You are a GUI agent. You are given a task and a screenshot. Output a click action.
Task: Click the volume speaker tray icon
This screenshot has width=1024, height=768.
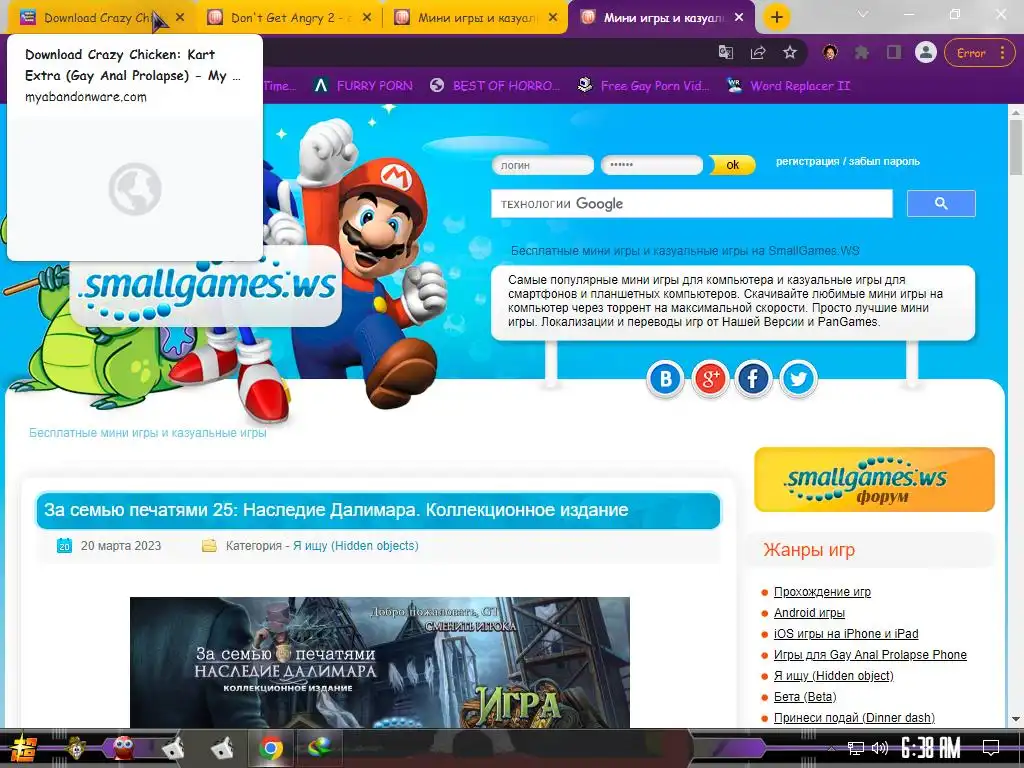coord(880,748)
